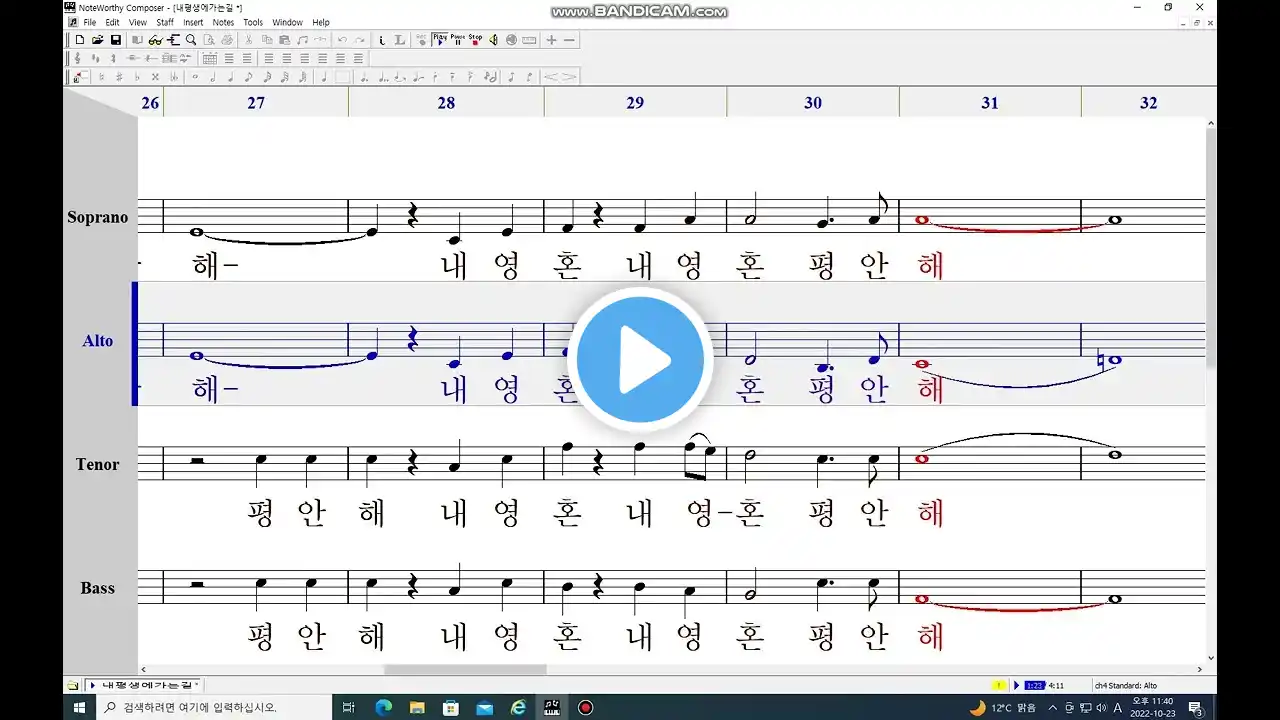
Task: Select the half note duration
Action: (x=213, y=77)
